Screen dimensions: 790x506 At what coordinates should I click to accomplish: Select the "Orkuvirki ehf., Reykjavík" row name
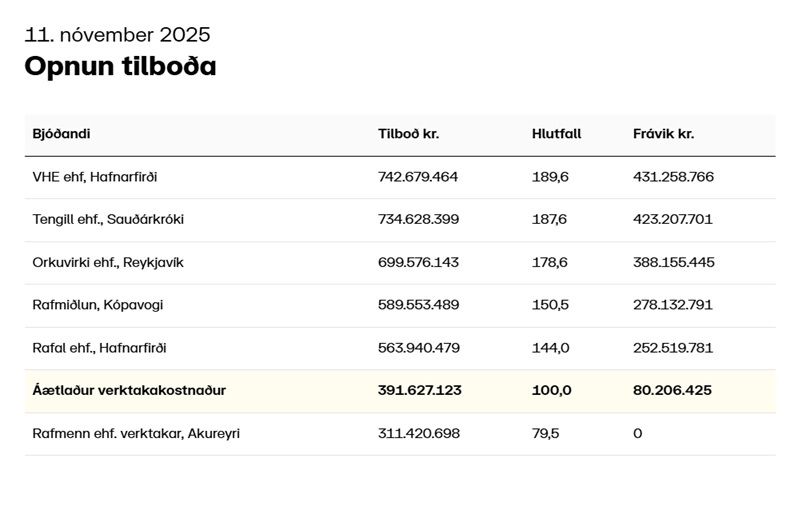pos(108,263)
